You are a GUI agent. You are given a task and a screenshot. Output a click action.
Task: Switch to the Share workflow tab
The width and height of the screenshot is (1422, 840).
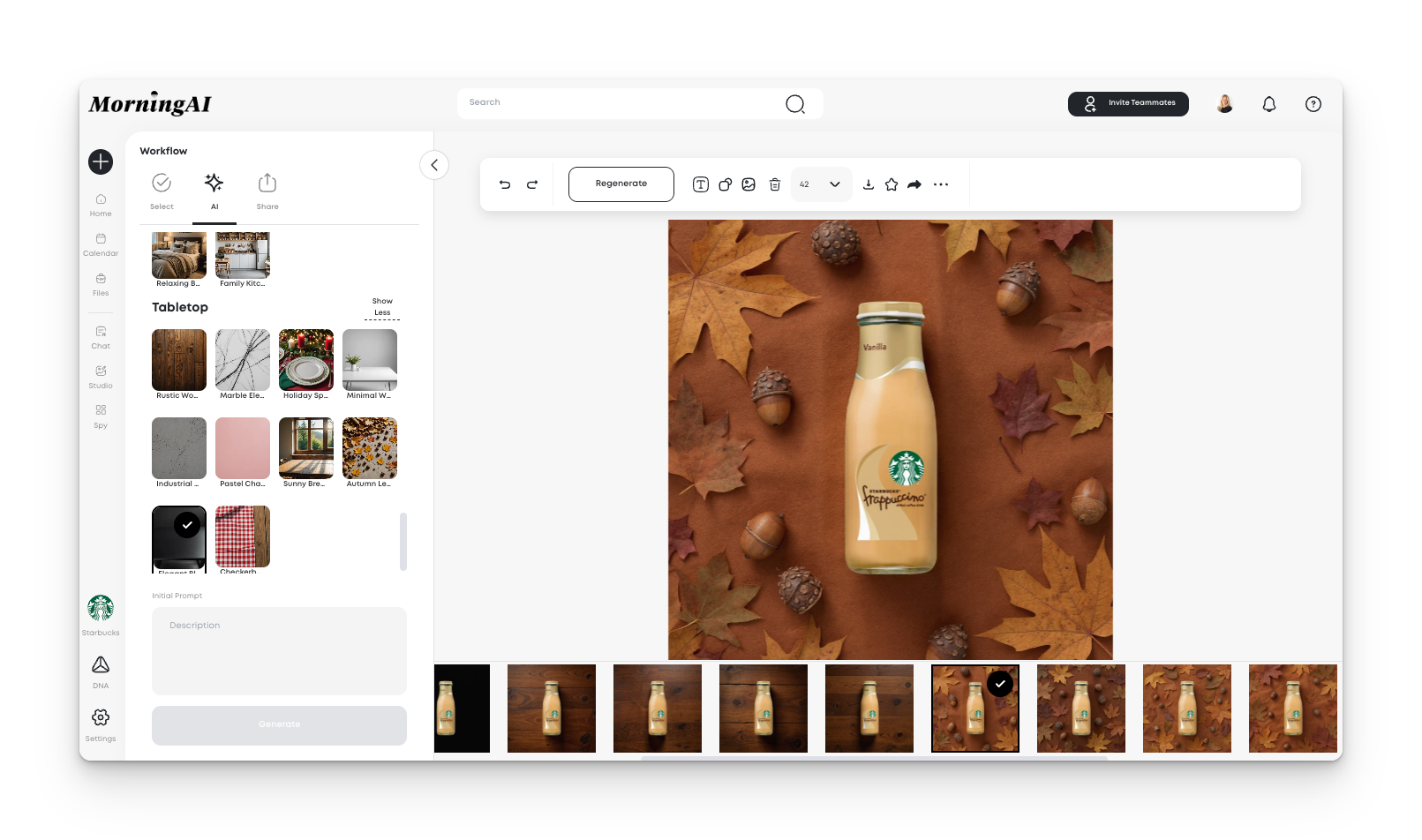pos(267,191)
